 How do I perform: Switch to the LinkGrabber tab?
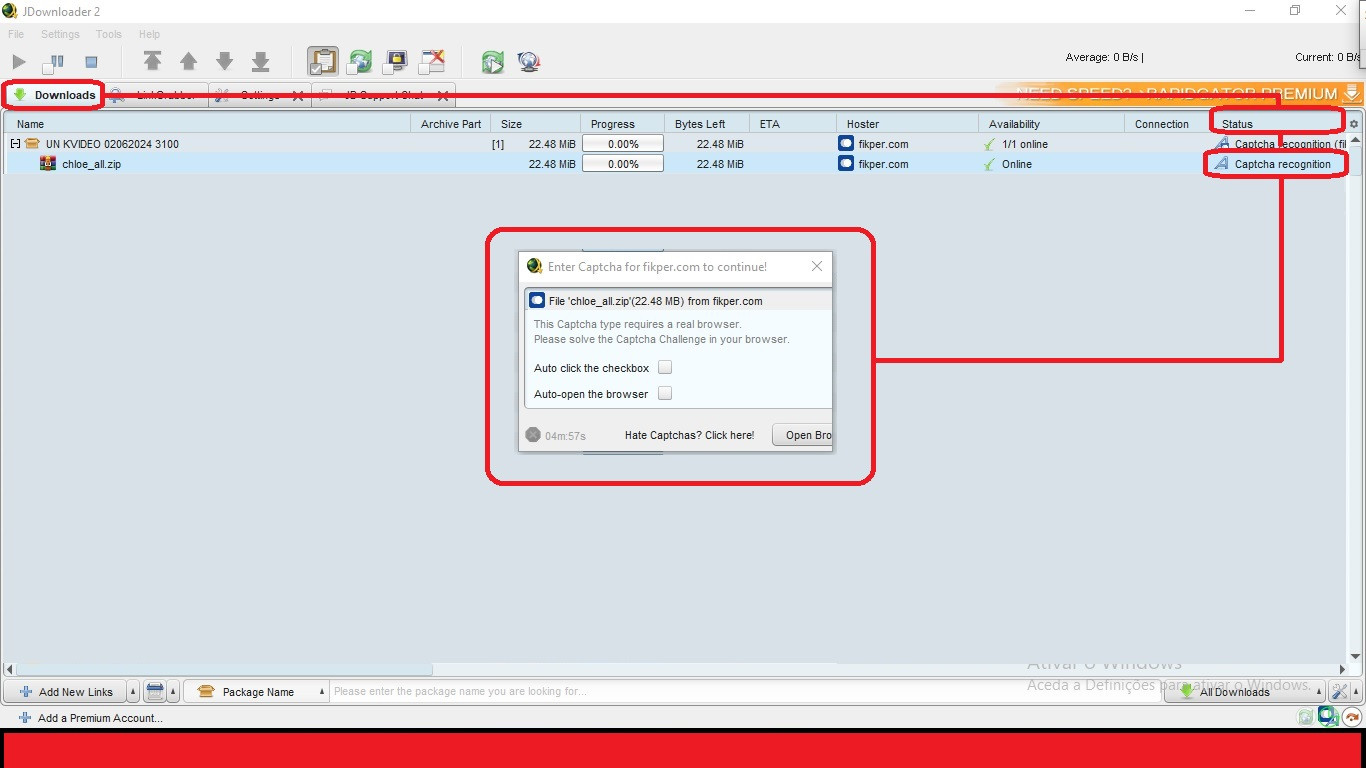155,95
